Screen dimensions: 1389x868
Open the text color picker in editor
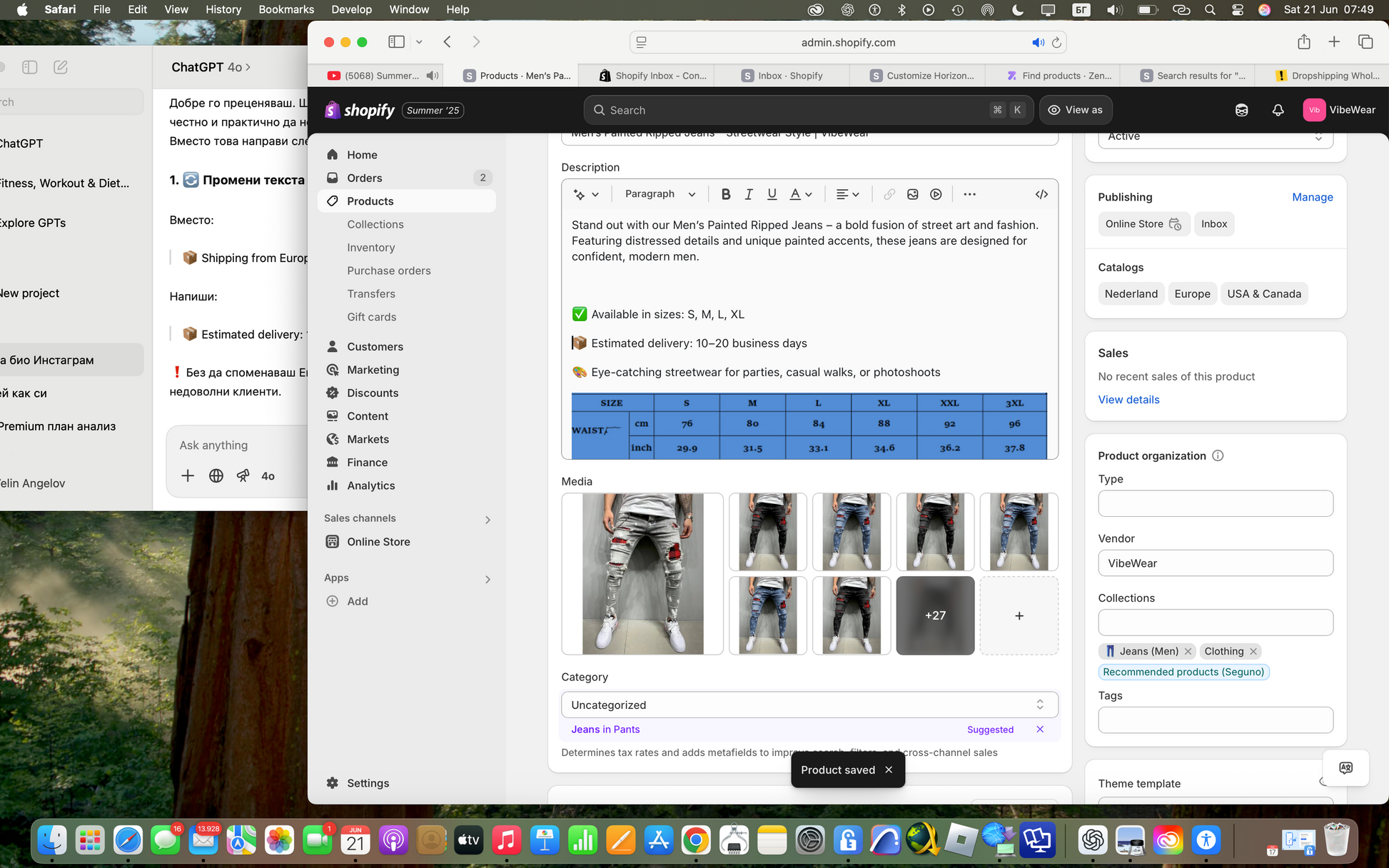pyautogui.click(x=801, y=194)
